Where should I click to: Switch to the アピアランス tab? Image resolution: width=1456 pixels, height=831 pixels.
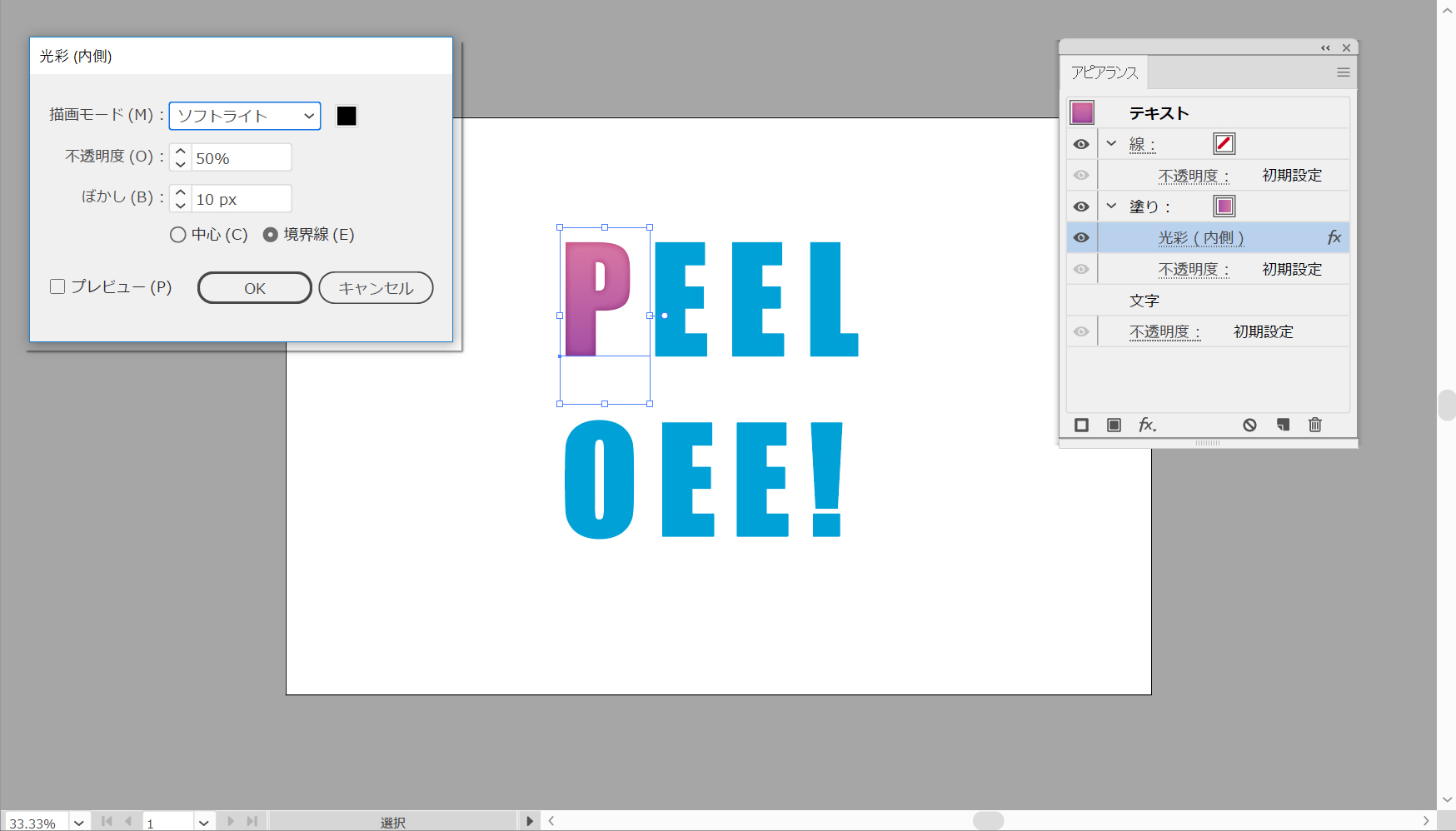point(1104,73)
